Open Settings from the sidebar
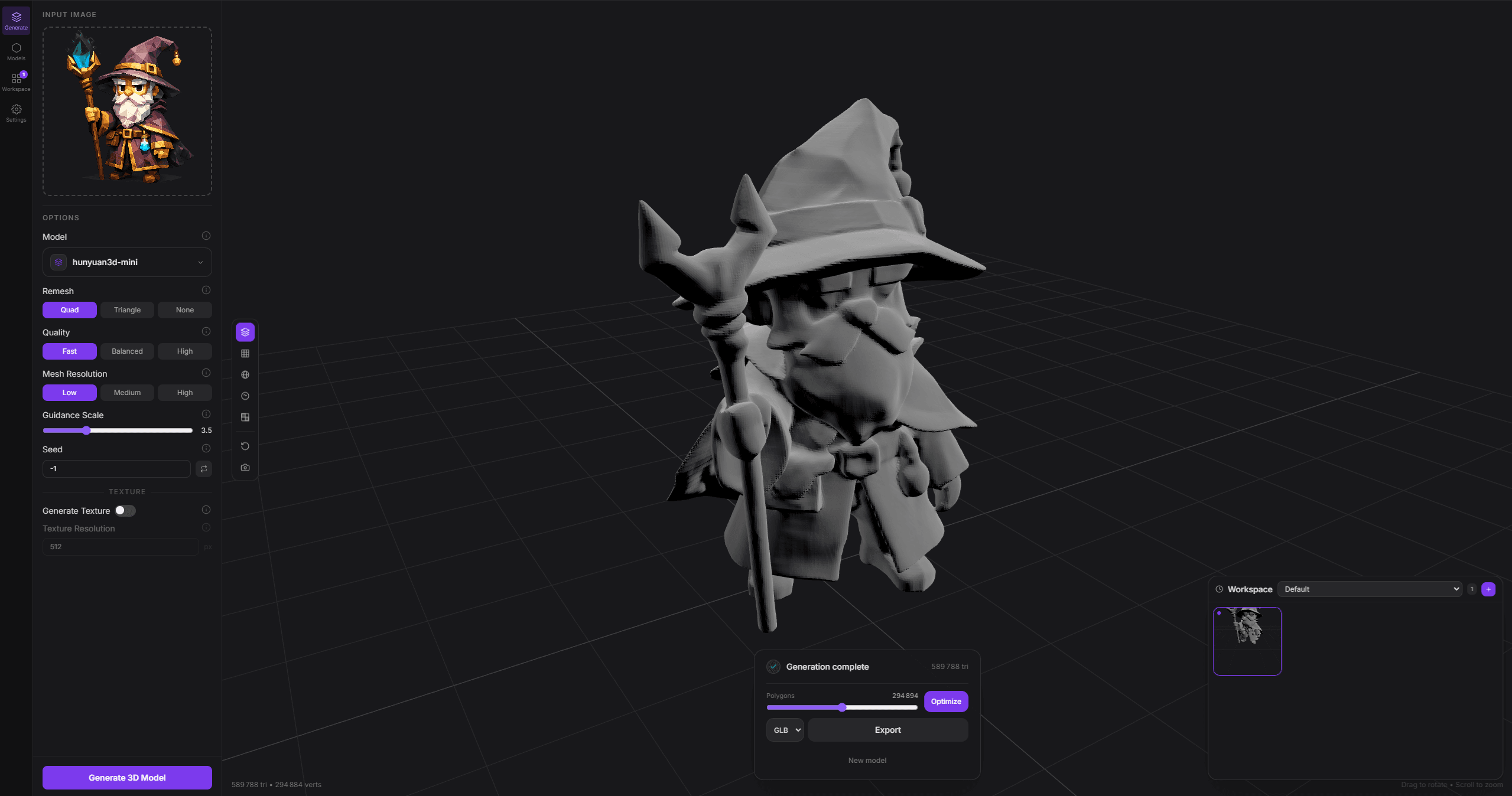 [16, 112]
